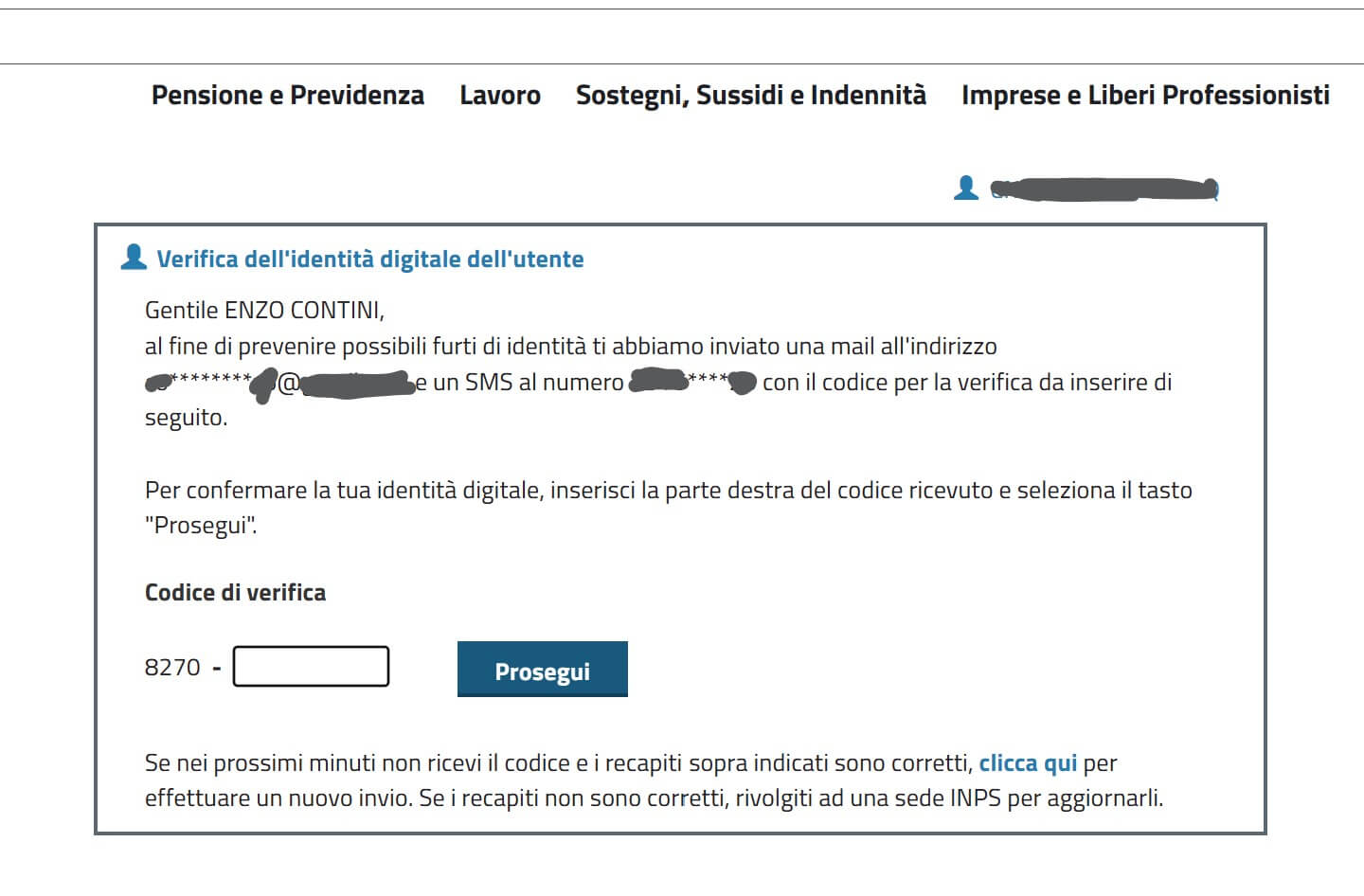Click the 8270 code prefix
The width and height of the screenshot is (1364, 896).
pos(172,668)
